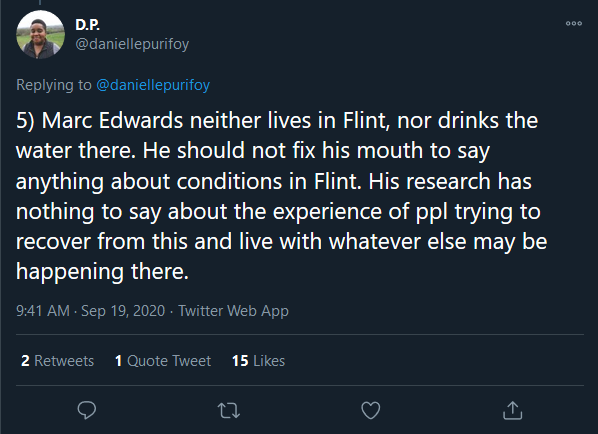
Task: Open the reply speech bubble icon
Action: point(87,410)
